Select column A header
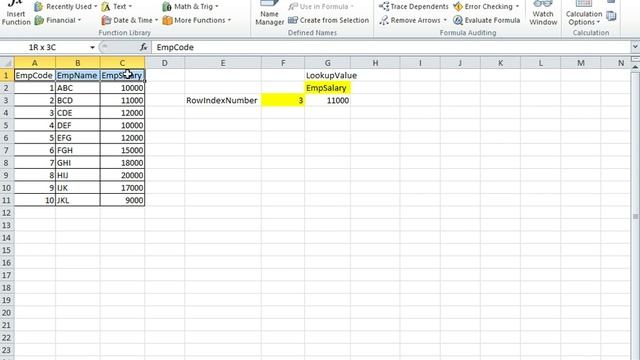Screen dimensions: 640x360 [35, 63]
